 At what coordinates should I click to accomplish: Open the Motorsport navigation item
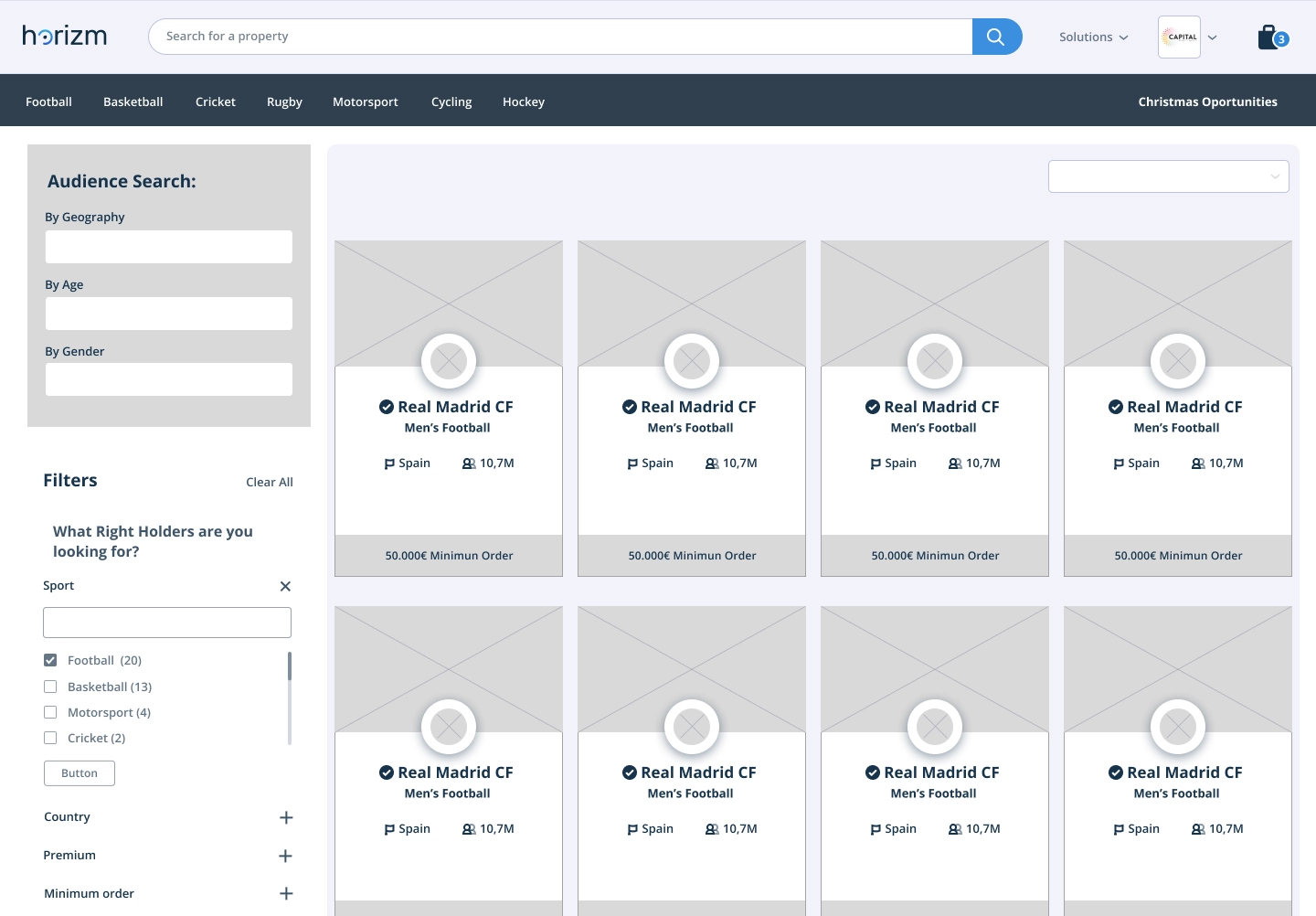pos(366,101)
